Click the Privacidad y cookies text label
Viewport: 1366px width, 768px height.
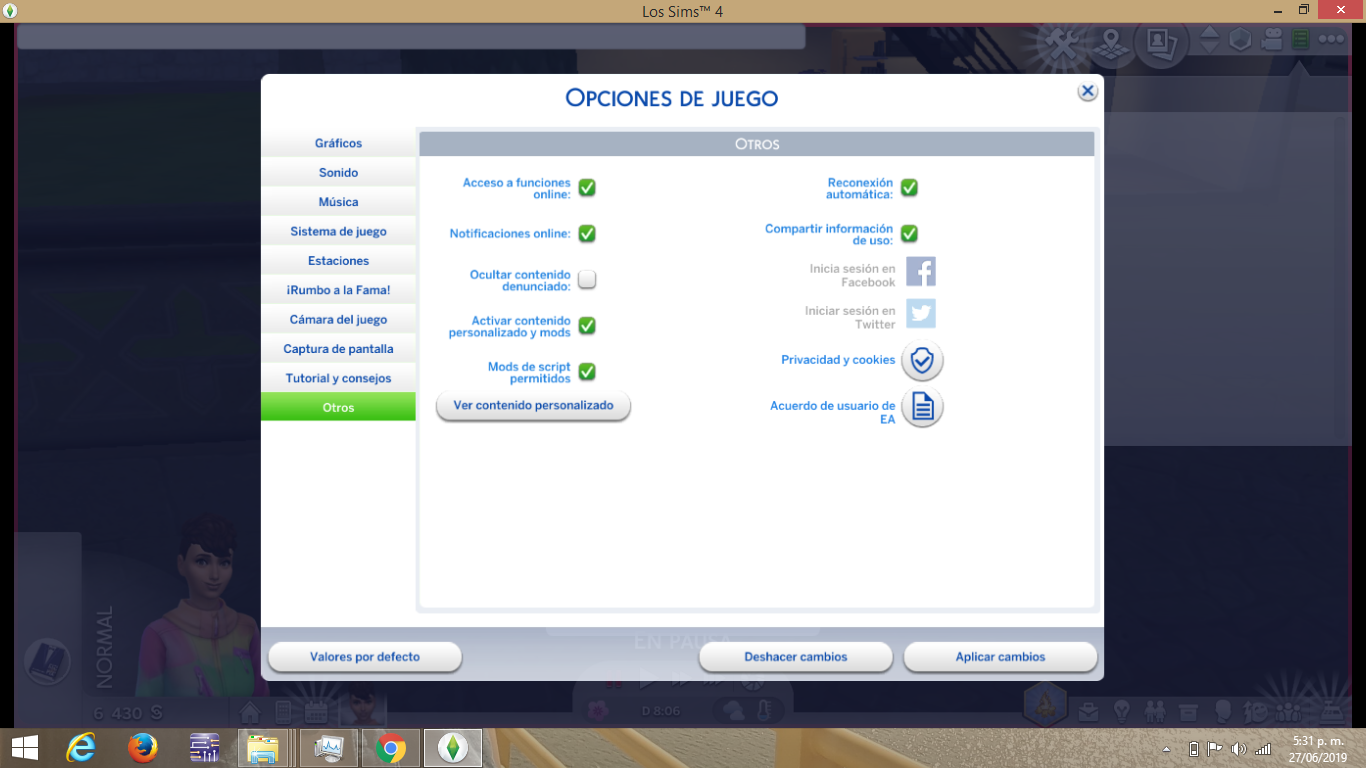point(838,360)
